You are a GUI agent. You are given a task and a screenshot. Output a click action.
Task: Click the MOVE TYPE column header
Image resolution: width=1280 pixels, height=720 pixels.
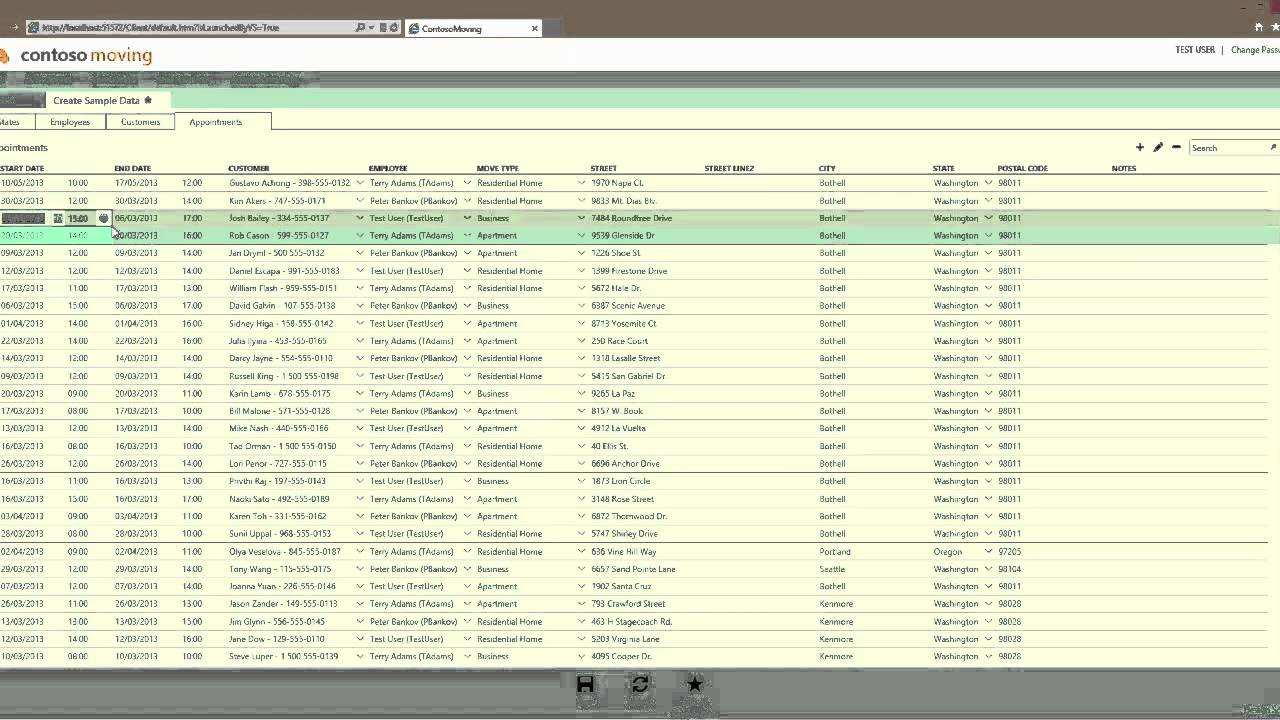[497, 168]
